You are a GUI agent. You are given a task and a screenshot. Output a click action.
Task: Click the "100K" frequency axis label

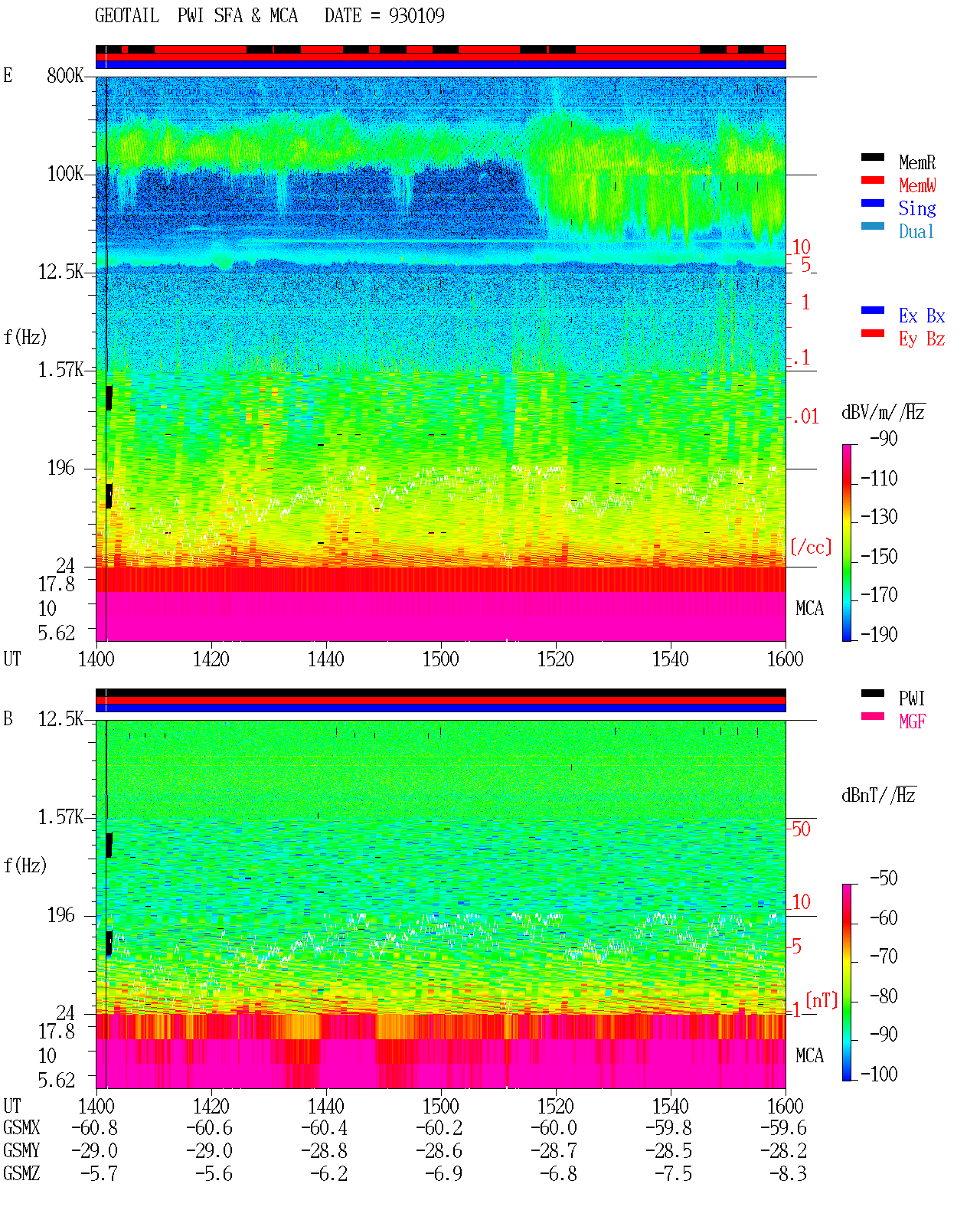point(64,174)
